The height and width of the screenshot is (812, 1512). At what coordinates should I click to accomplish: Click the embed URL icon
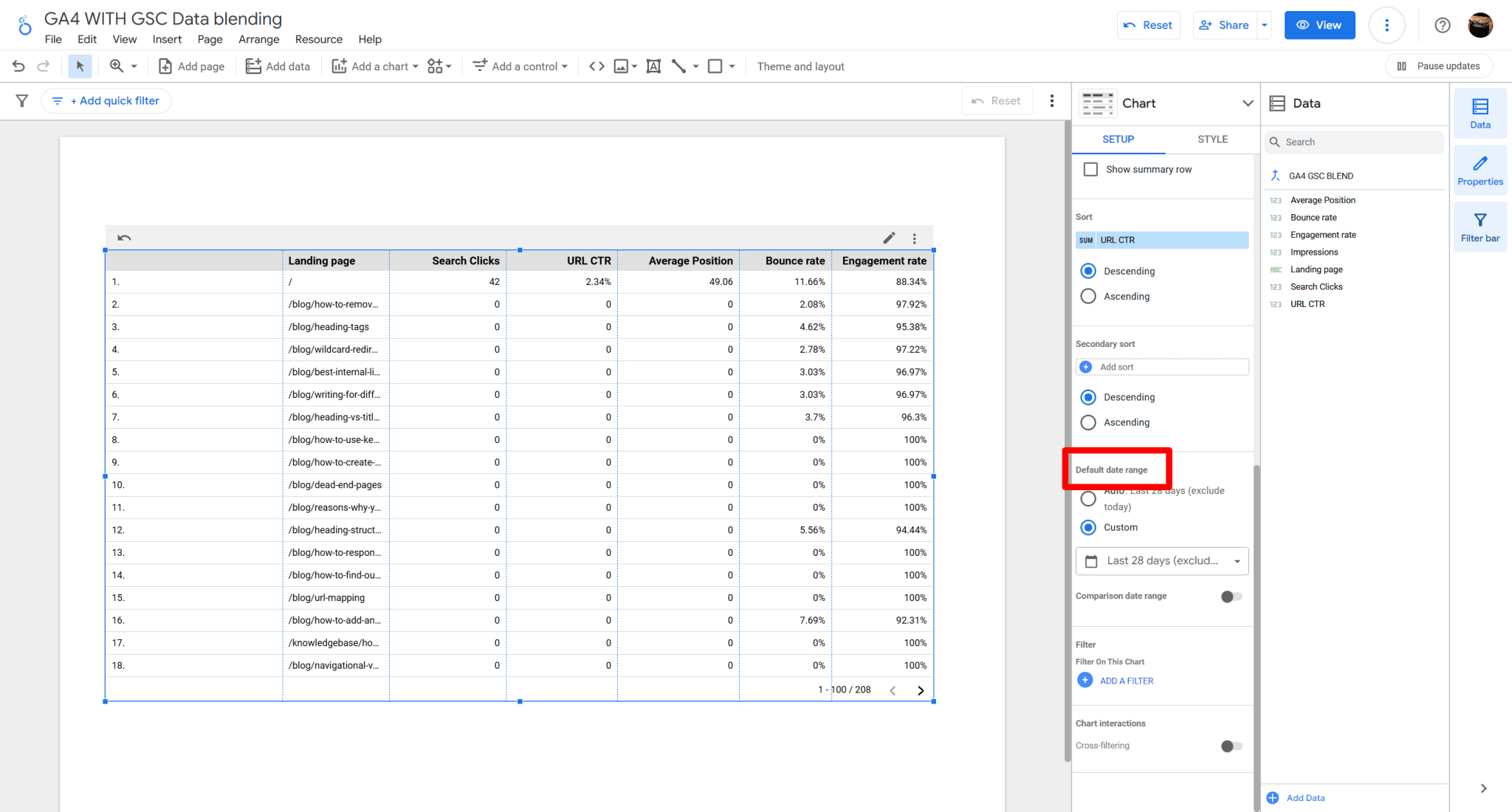[596, 66]
